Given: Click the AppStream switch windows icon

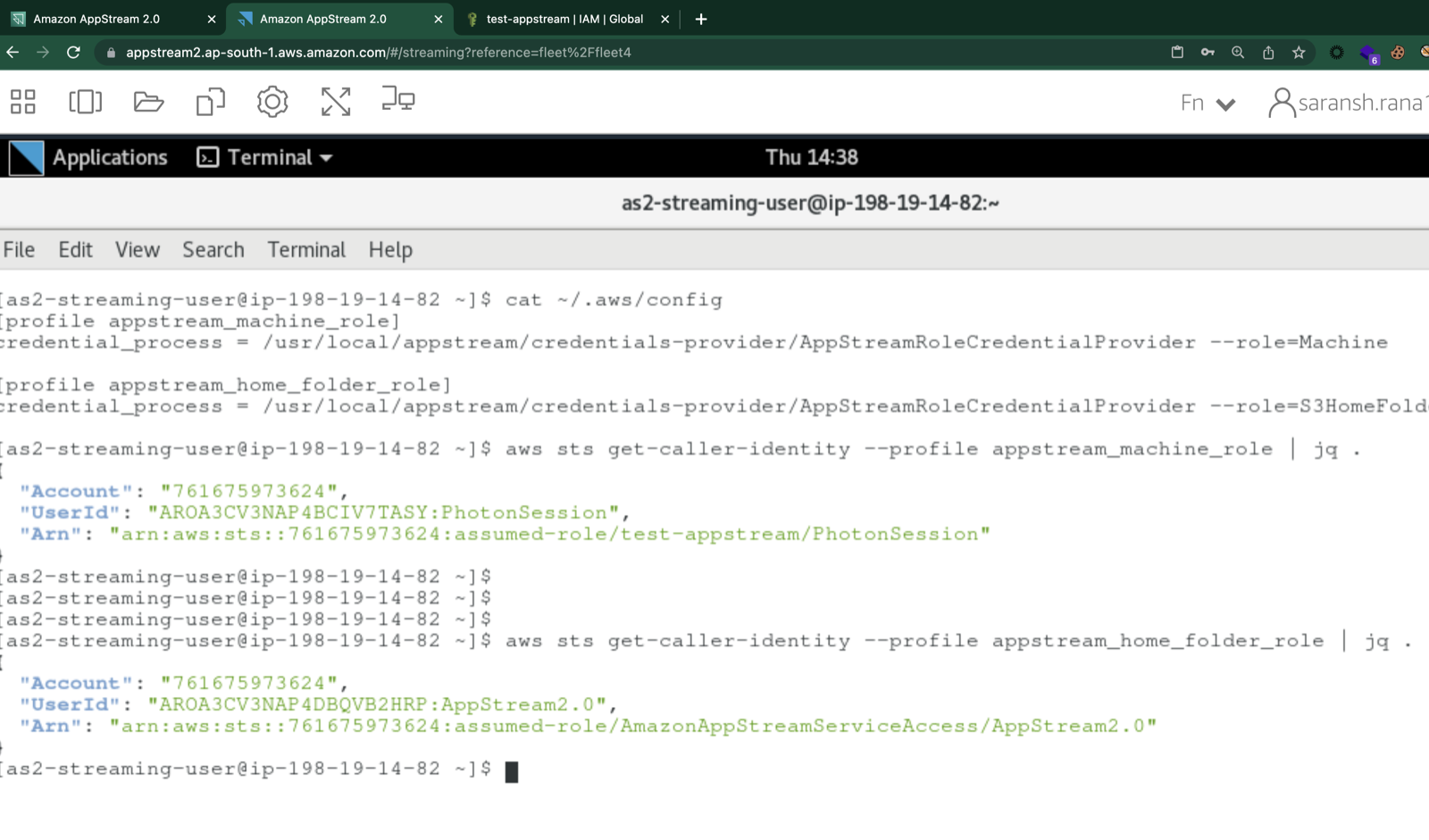Looking at the screenshot, I should click(x=86, y=102).
